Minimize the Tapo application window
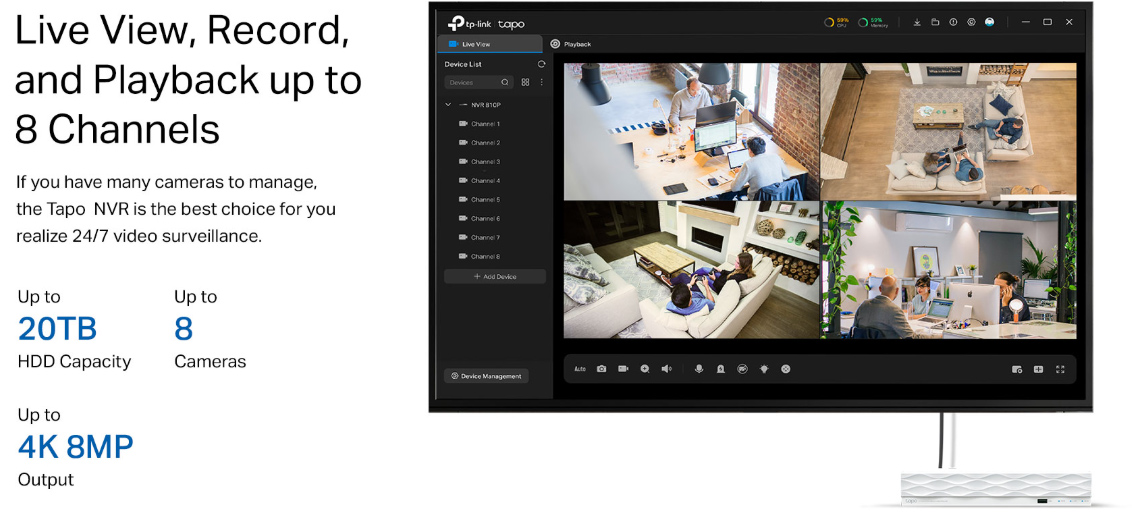Image resolution: width=1132 pixels, height=523 pixels. click(x=1025, y=22)
